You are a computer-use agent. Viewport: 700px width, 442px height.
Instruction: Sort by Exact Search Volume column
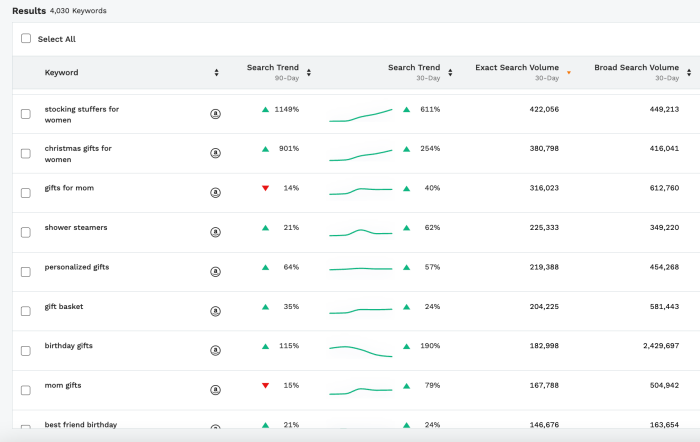569,73
